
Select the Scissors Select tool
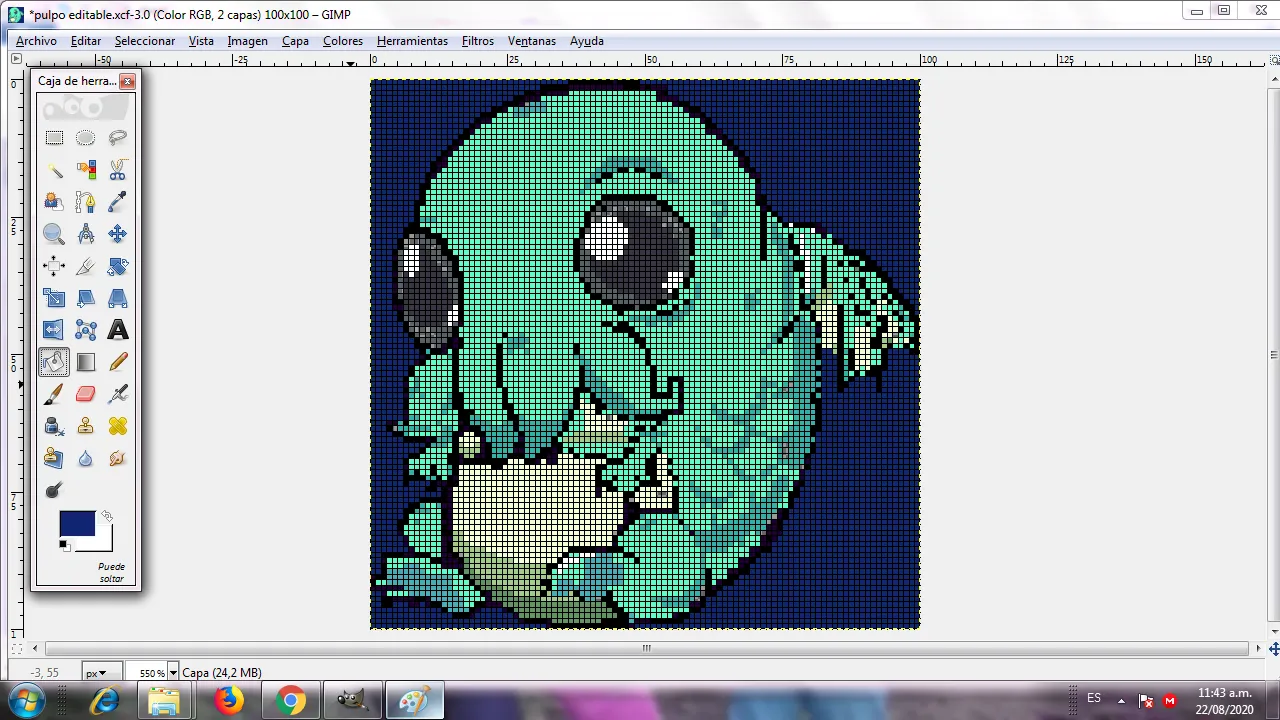click(x=118, y=170)
